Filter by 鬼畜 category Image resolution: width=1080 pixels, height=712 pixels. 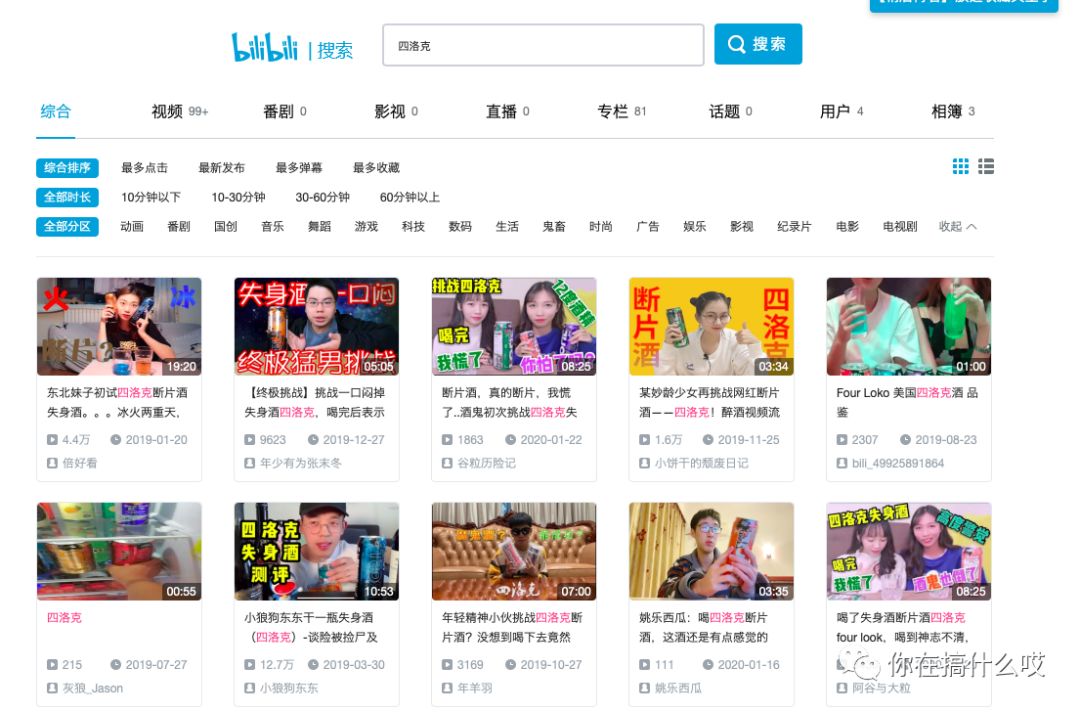(x=554, y=227)
